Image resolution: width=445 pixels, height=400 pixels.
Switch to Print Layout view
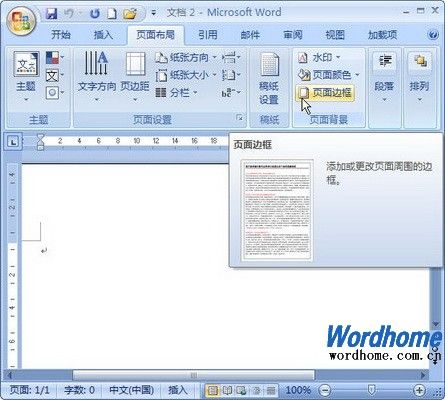[x=212, y=390]
